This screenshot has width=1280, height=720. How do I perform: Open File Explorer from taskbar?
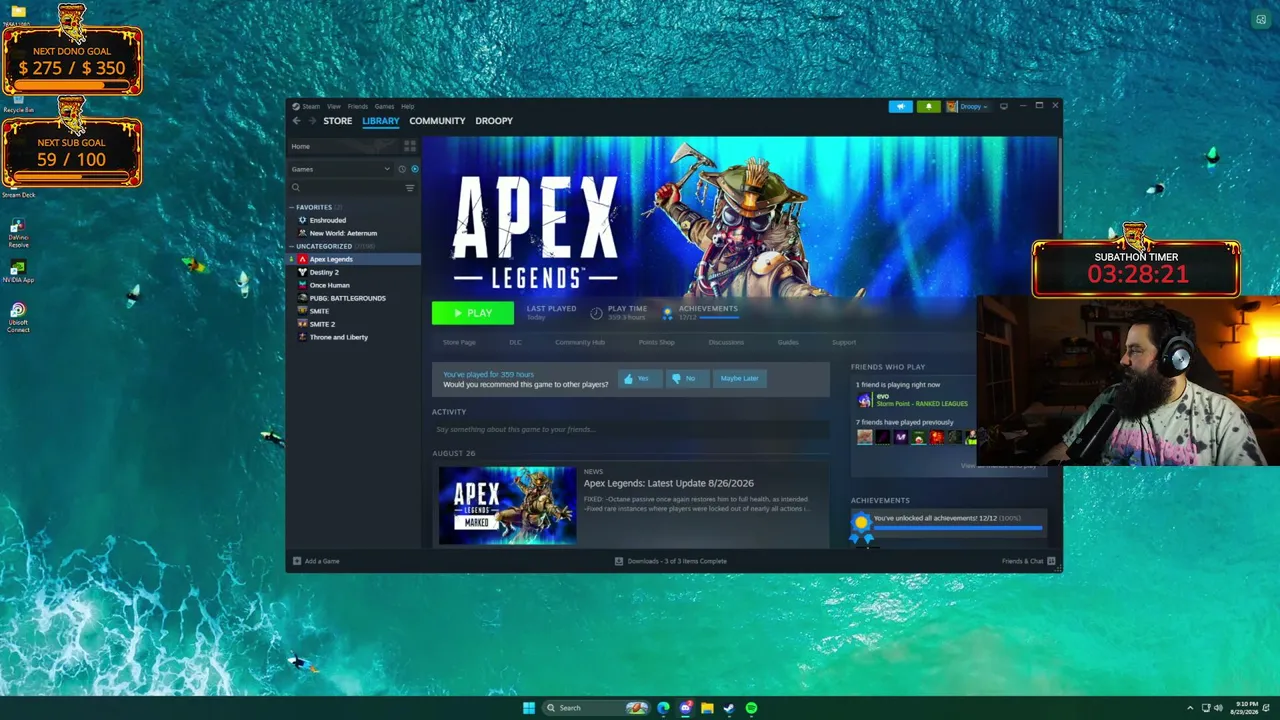pos(707,708)
